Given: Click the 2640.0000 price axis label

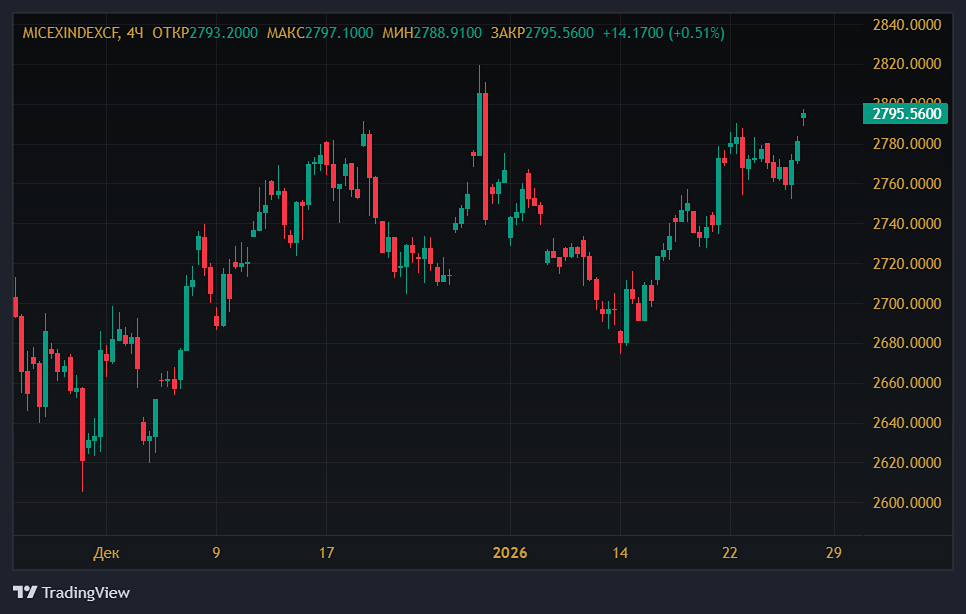Looking at the screenshot, I should click(907, 423).
